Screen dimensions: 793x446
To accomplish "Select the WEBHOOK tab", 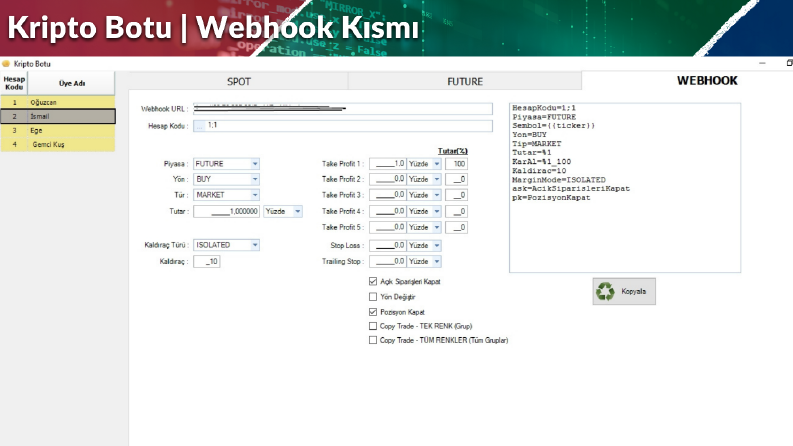I will (x=707, y=80).
